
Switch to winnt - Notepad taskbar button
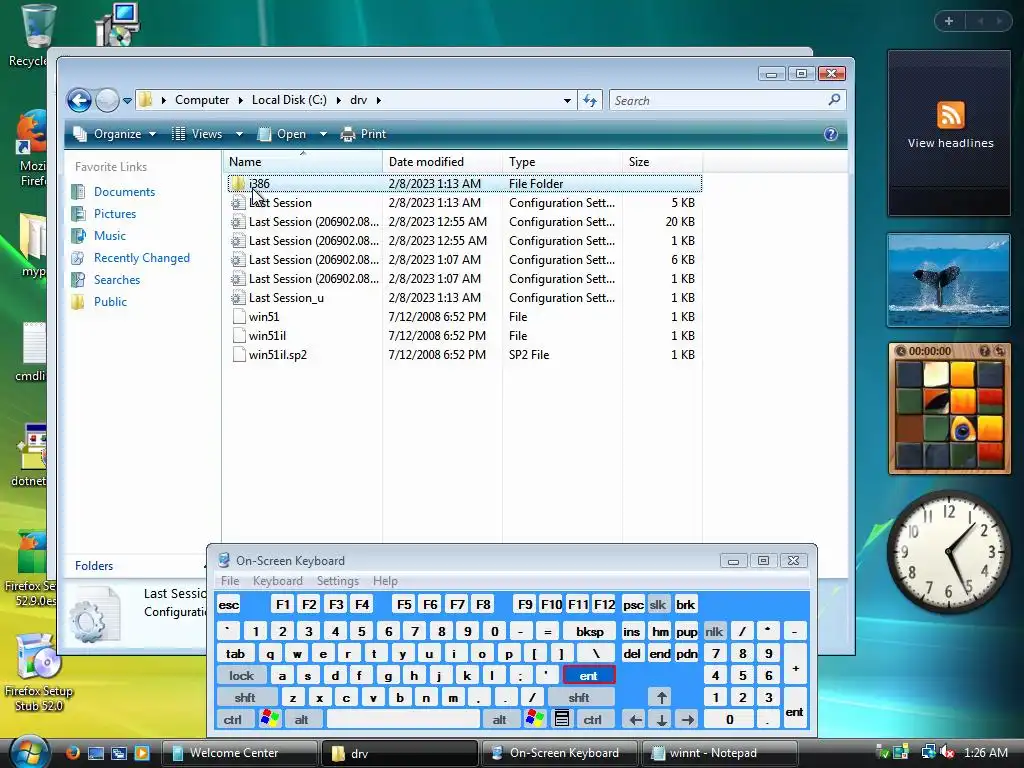point(720,753)
